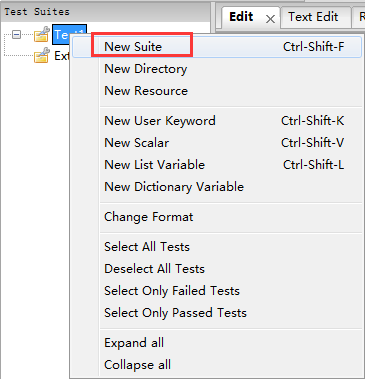Click the external resources folder icon
The image size is (365, 379).
click(42, 55)
